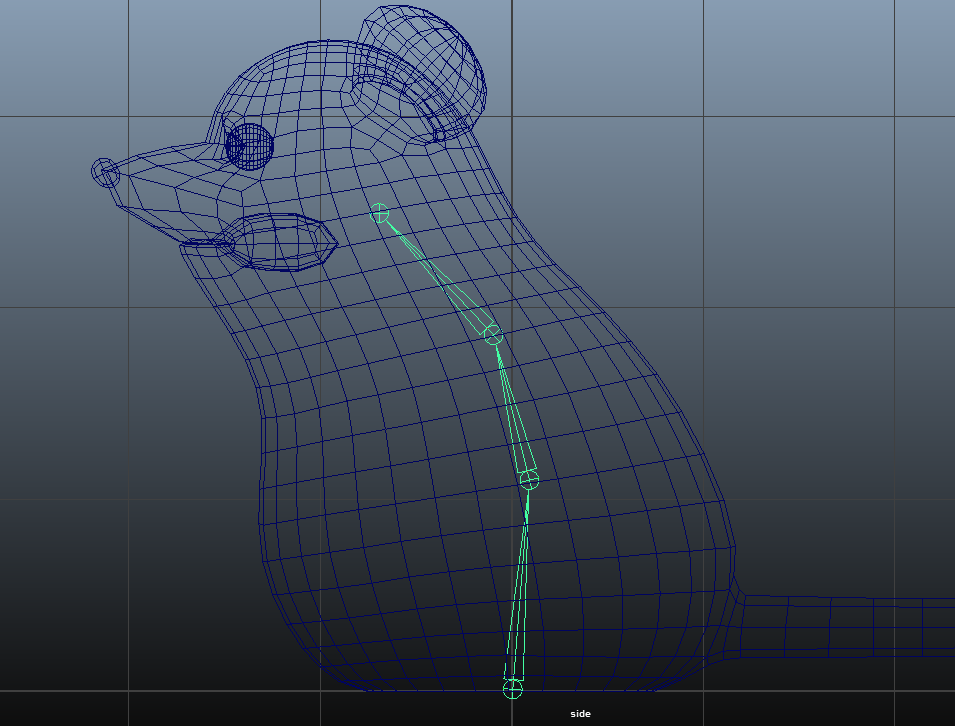Click the lowest bone above the root joint

coord(519,590)
